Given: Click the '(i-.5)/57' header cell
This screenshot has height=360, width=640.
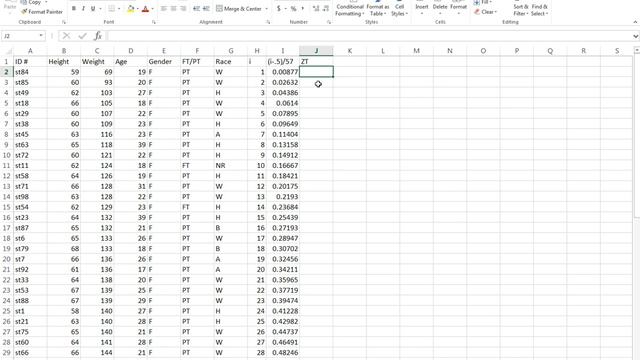Looking at the screenshot, I should [x=283, y=62].
